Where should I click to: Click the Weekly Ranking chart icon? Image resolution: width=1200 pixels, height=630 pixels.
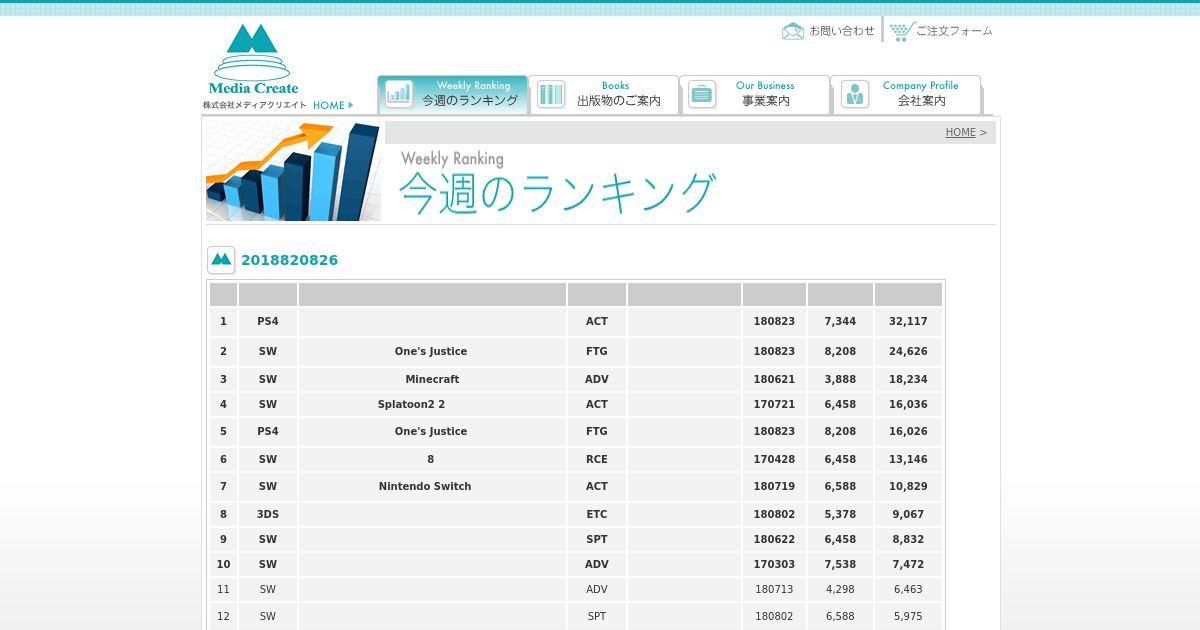coord(399,94)
